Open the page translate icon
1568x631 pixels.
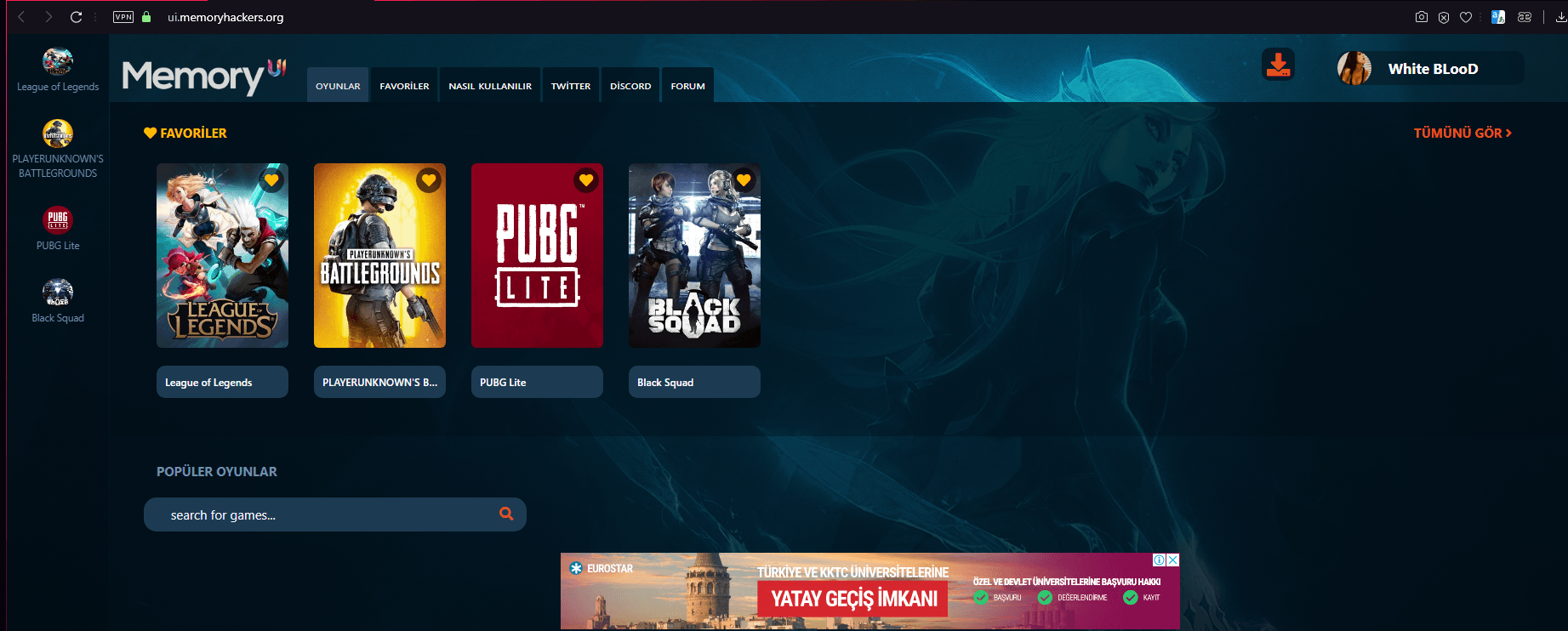[x=1498, y=17]
